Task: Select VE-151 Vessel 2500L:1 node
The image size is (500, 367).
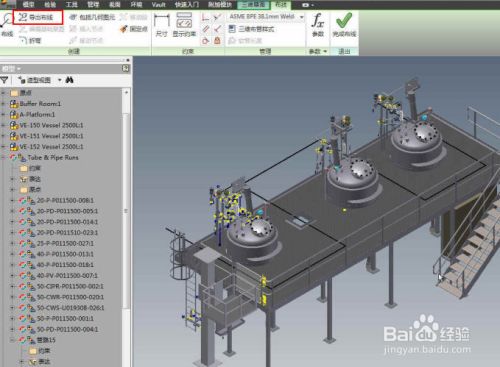Action: (x=52, y=136)
